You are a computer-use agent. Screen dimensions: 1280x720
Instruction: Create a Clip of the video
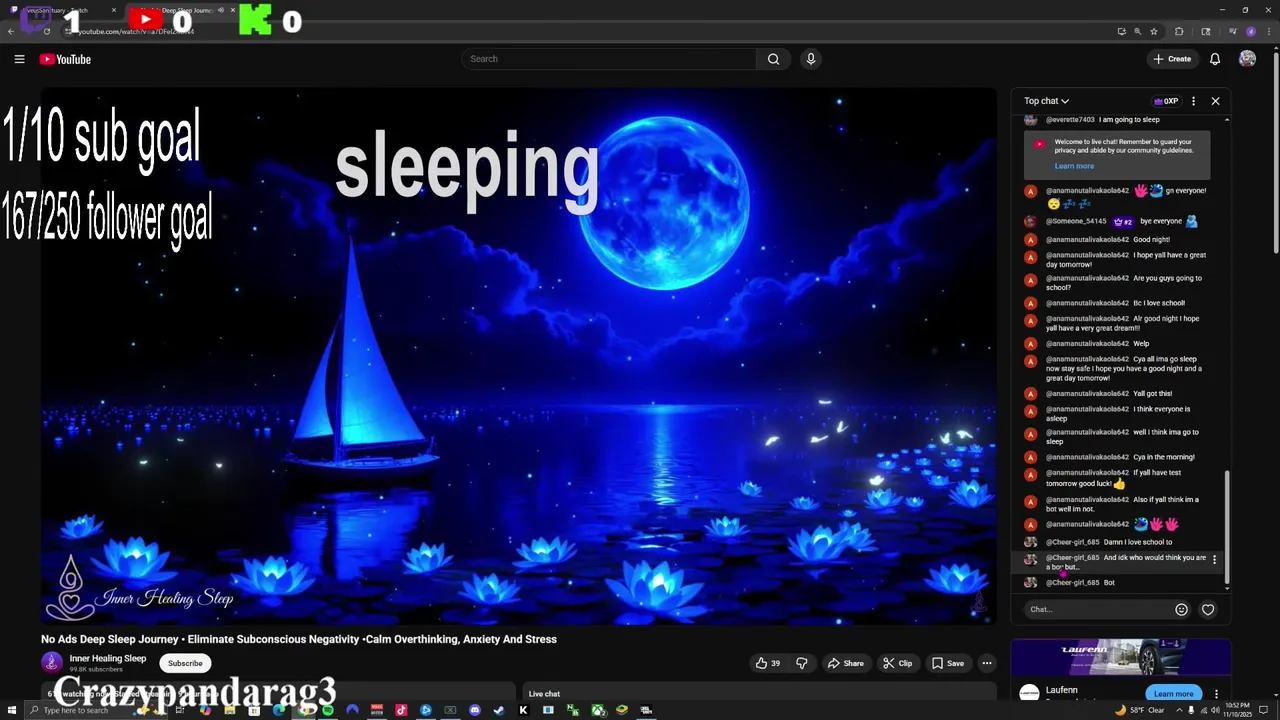tap(897, 663)
